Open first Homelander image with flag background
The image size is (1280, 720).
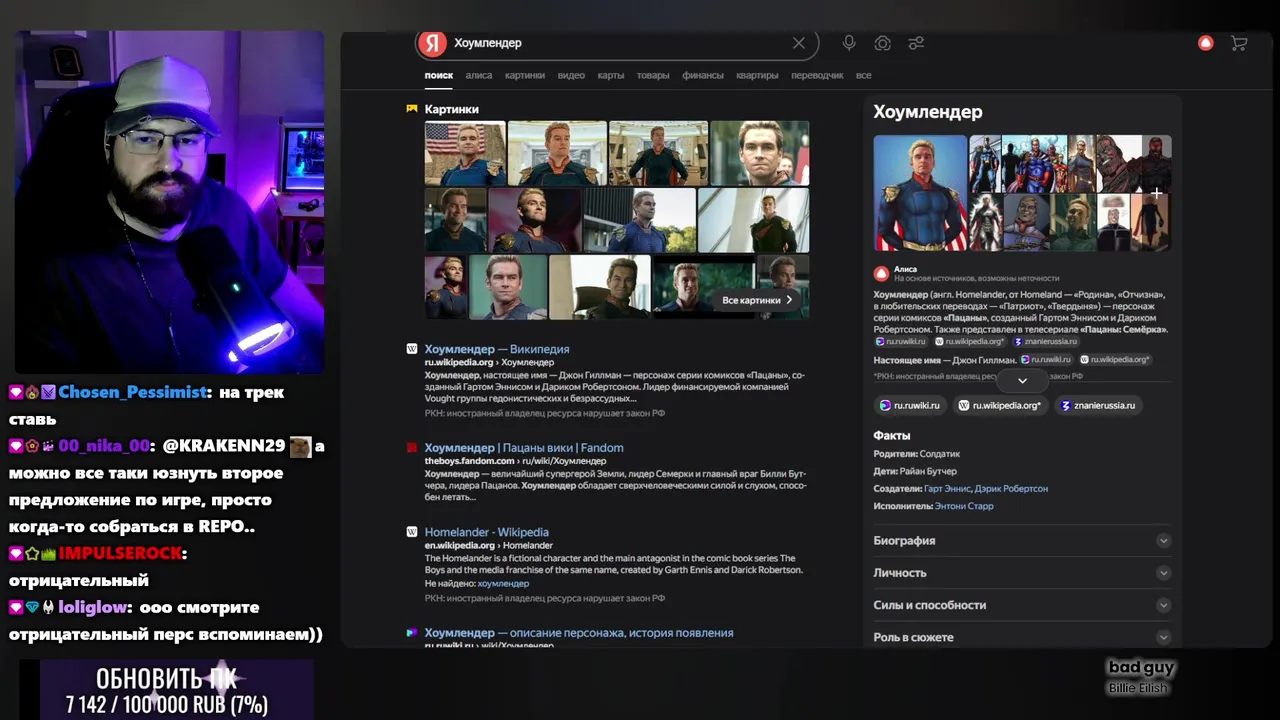coord(465,153)
